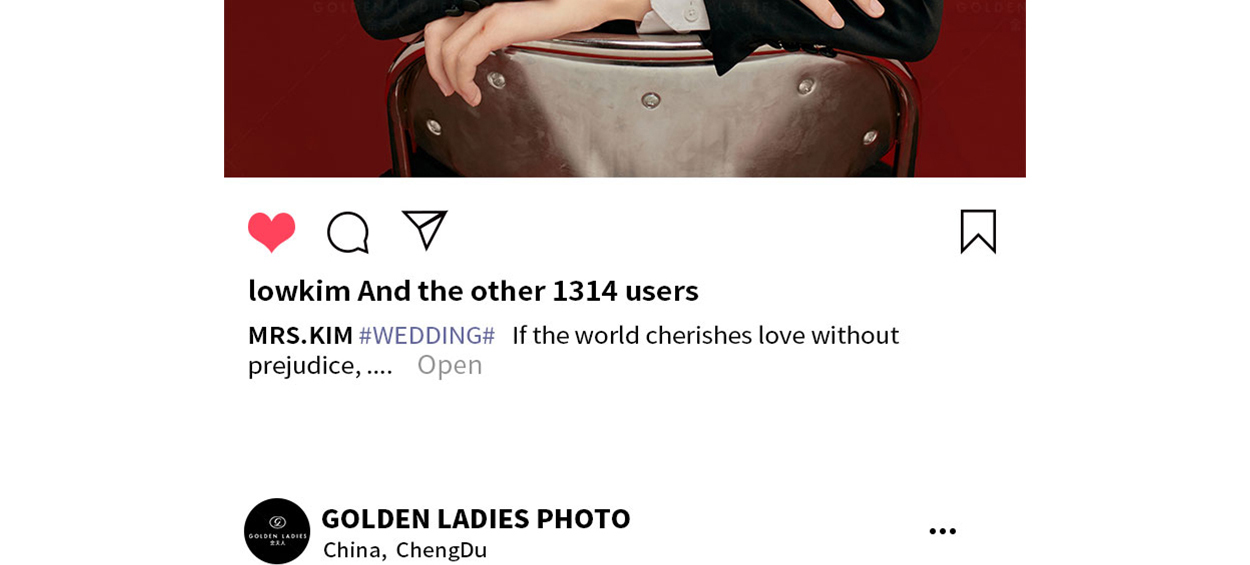
Task: Expand the caption with the Open link
Action: (449, 365)
